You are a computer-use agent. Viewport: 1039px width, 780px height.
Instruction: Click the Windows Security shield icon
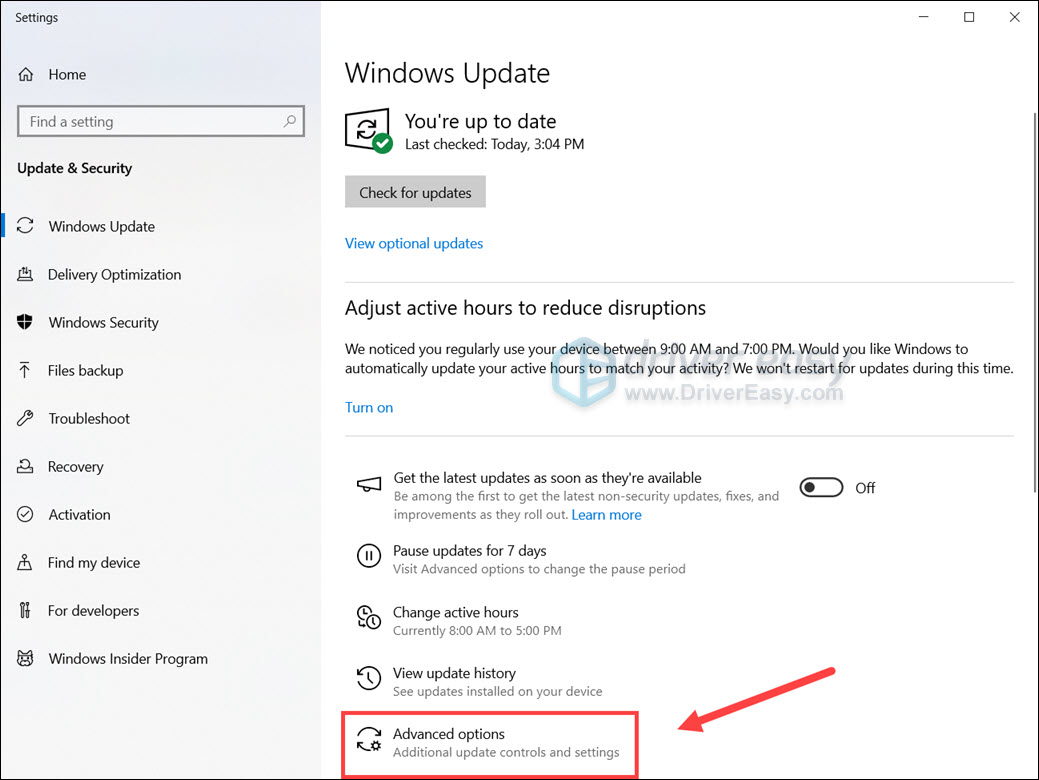click(26, 323)
